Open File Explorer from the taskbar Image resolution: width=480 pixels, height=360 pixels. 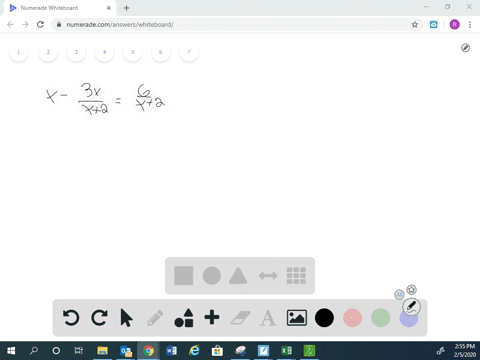click(103, 351)
